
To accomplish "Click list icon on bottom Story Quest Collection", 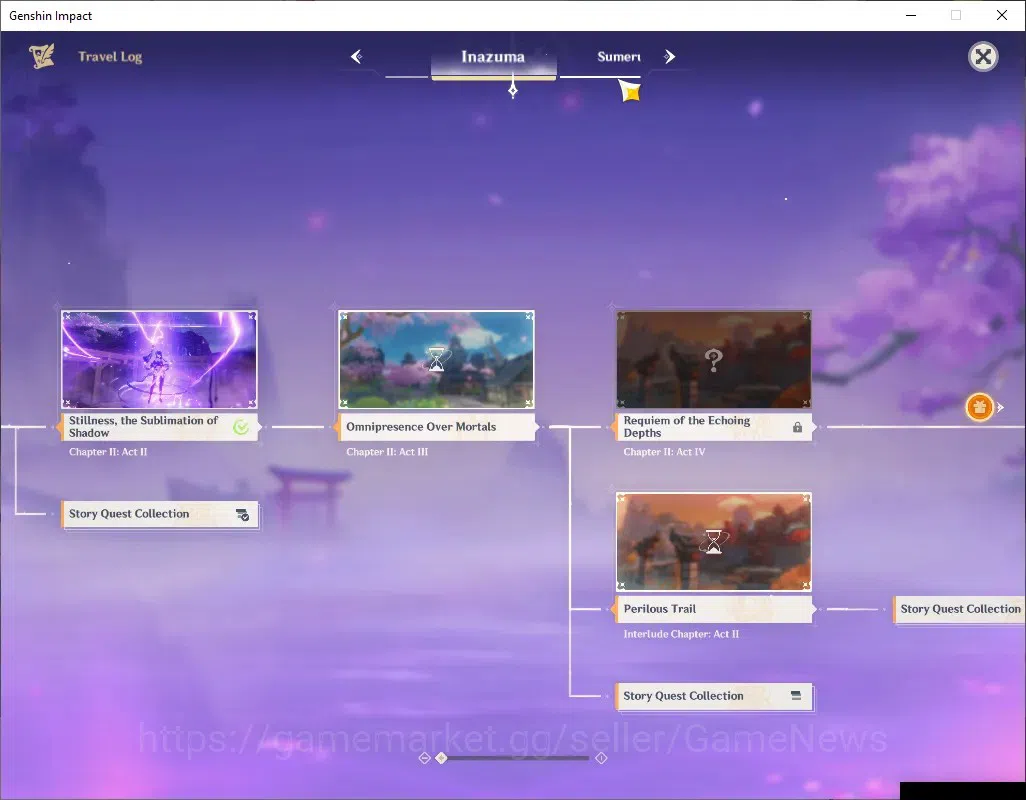I will [796, 695].
